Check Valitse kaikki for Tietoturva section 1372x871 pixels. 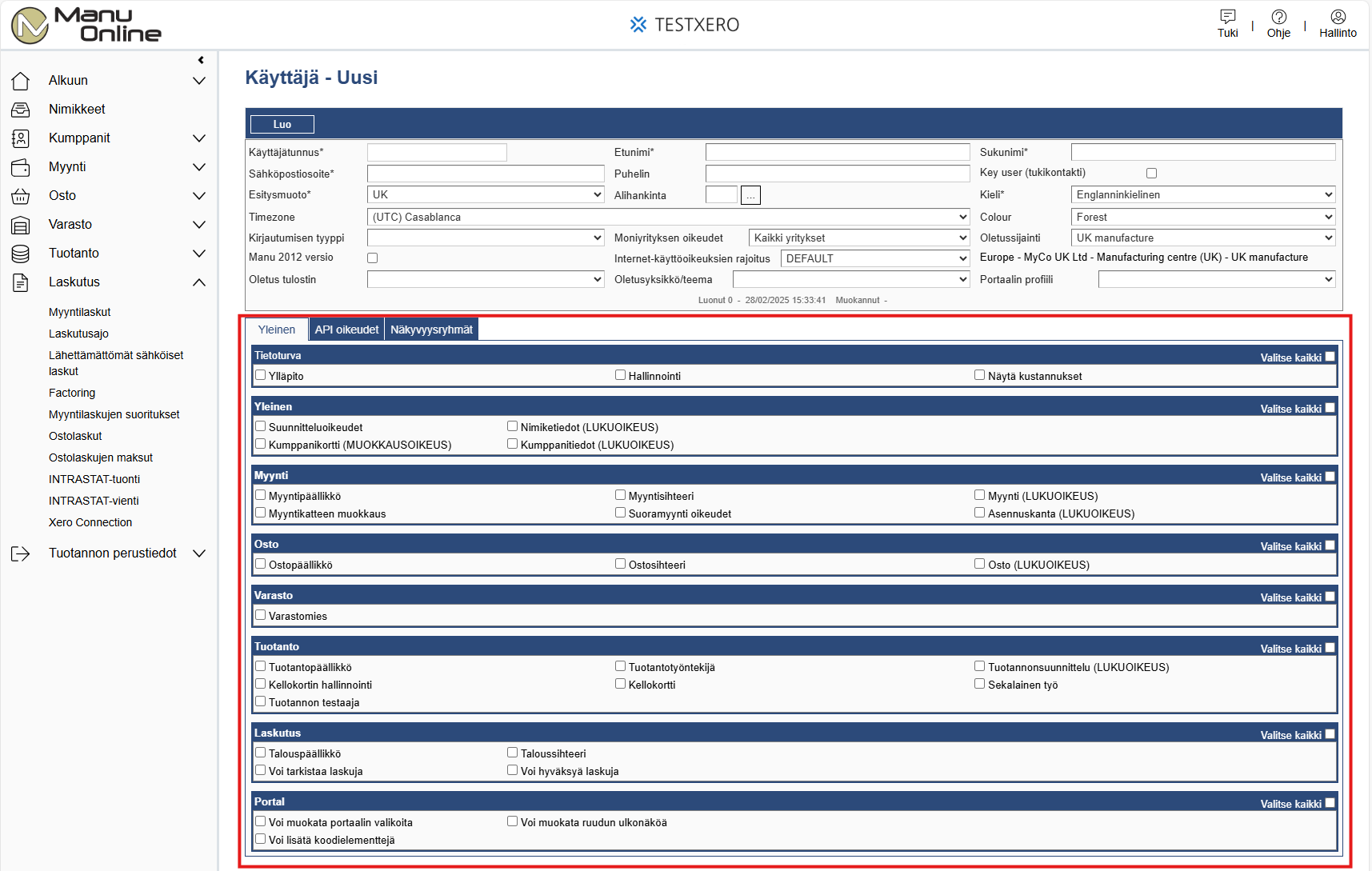(1330, 357)
